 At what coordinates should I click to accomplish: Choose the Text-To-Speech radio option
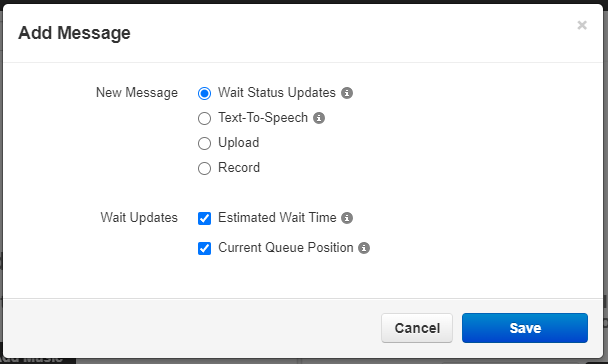coord(204,118)
